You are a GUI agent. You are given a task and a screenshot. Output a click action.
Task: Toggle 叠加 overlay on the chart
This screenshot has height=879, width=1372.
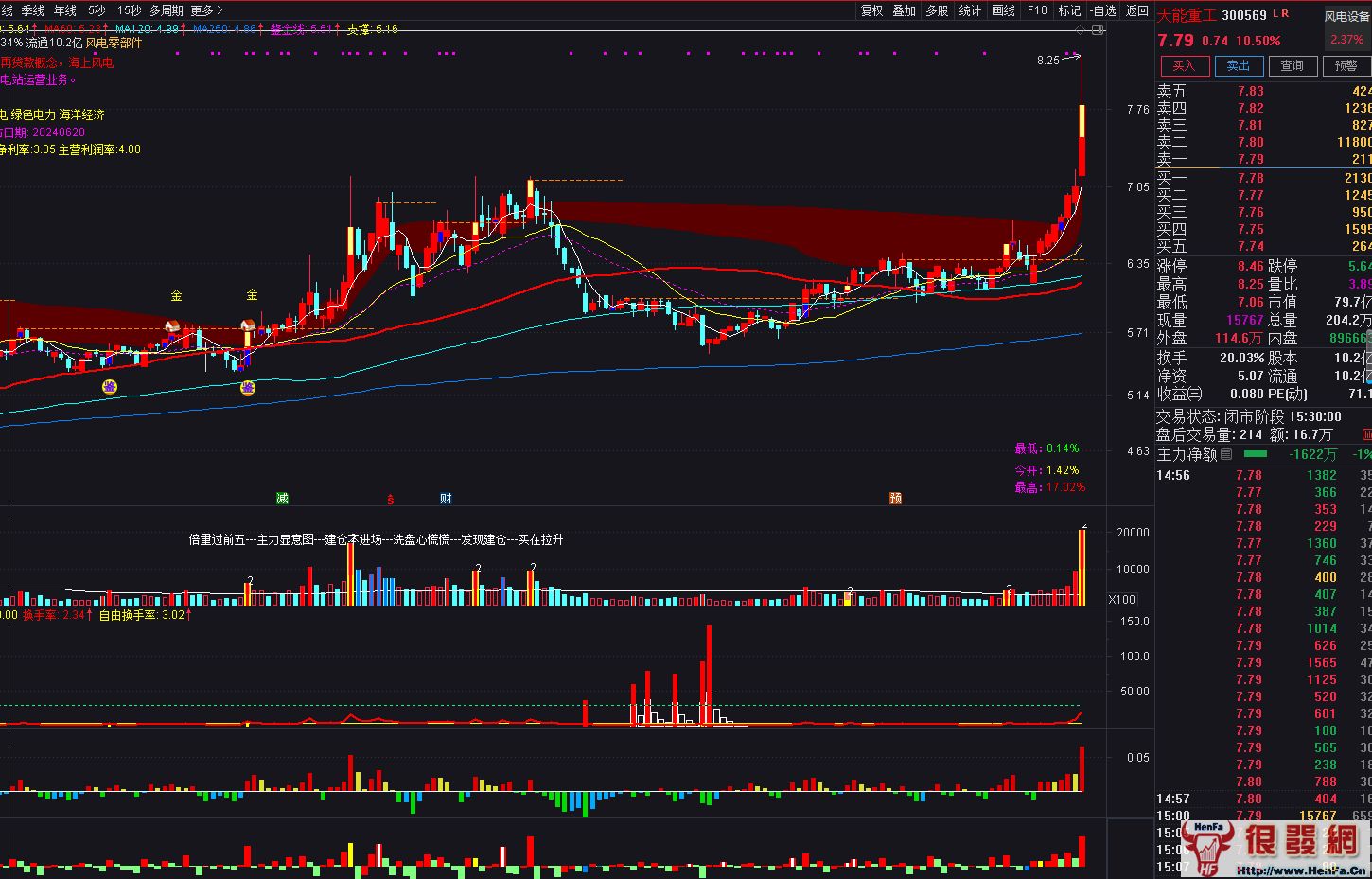[x=905, y=10]
